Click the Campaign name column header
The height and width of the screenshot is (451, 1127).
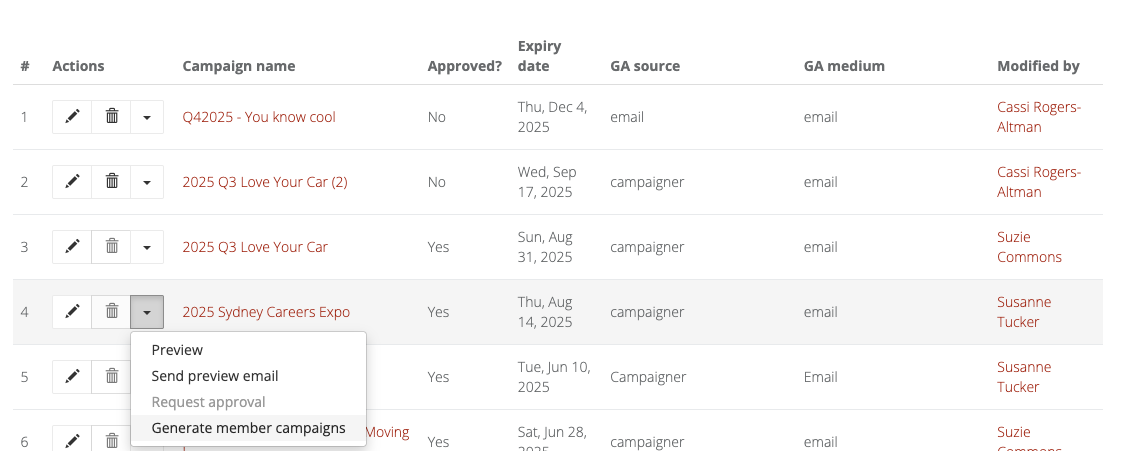(x=238, y=66)
